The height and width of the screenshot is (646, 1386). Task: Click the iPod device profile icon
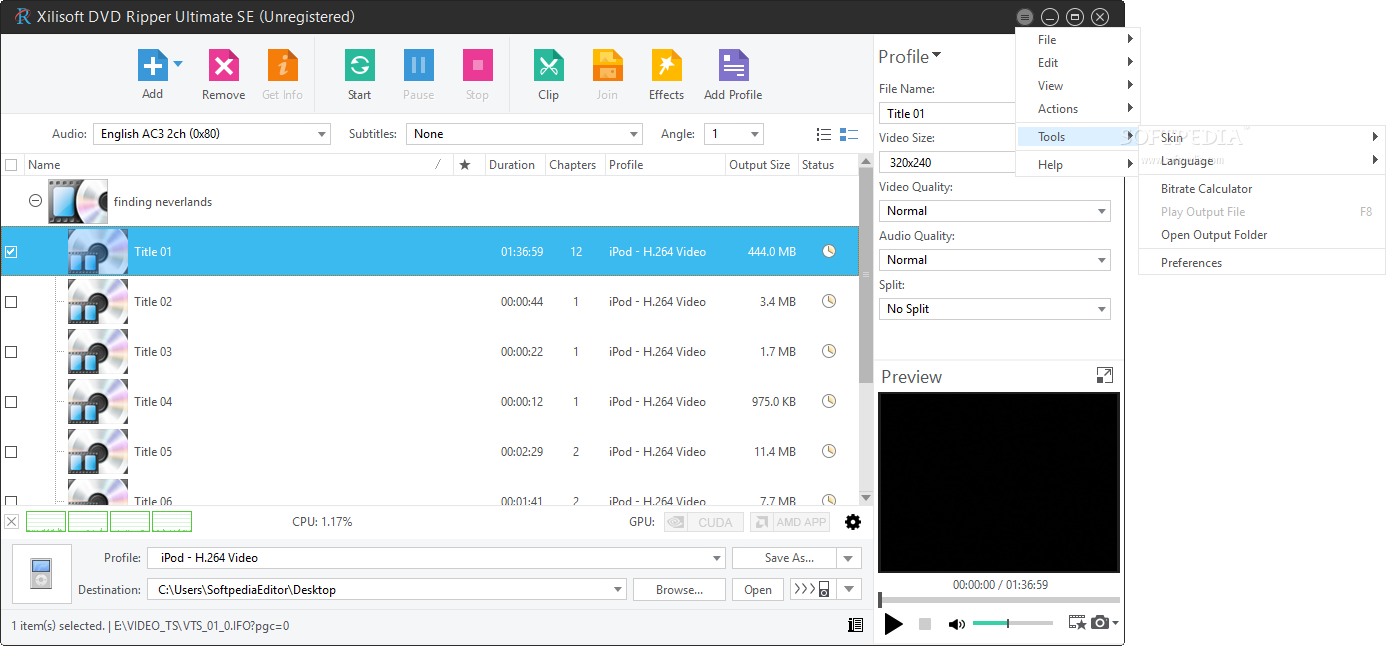(x=41, y=574)
